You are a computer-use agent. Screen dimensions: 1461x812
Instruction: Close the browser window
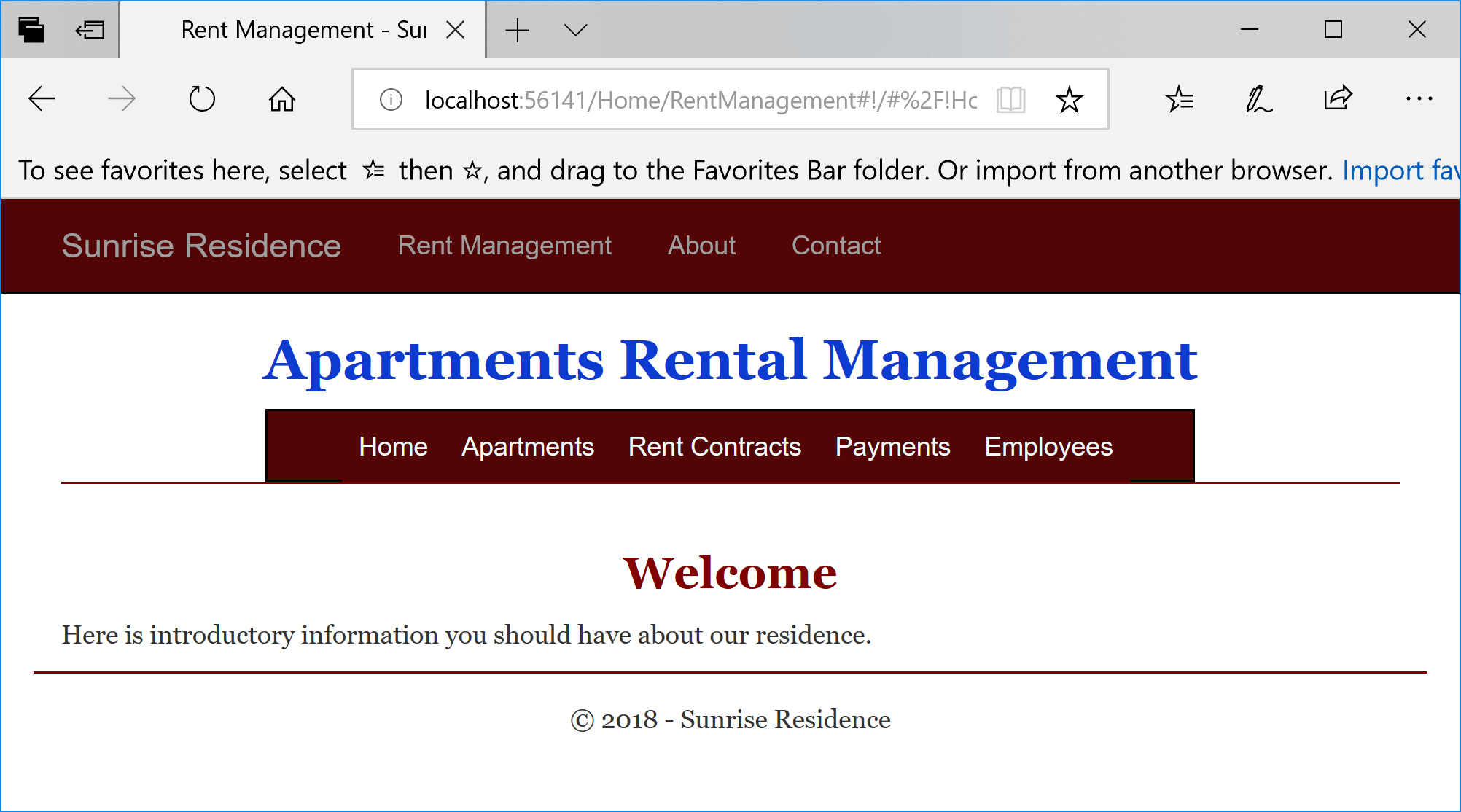click(x=1417, y=30)
